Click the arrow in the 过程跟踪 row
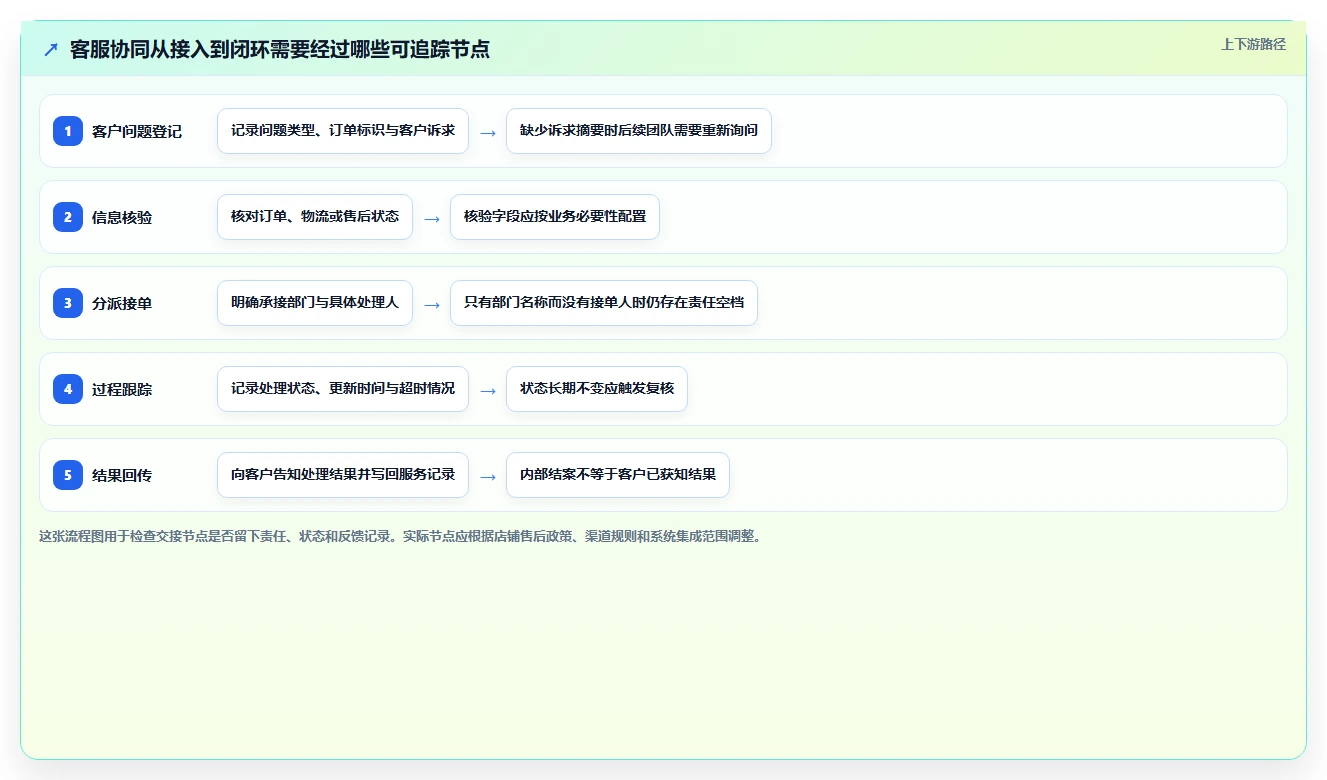The height and width of the screenshot is (780, 1327). 488,390
